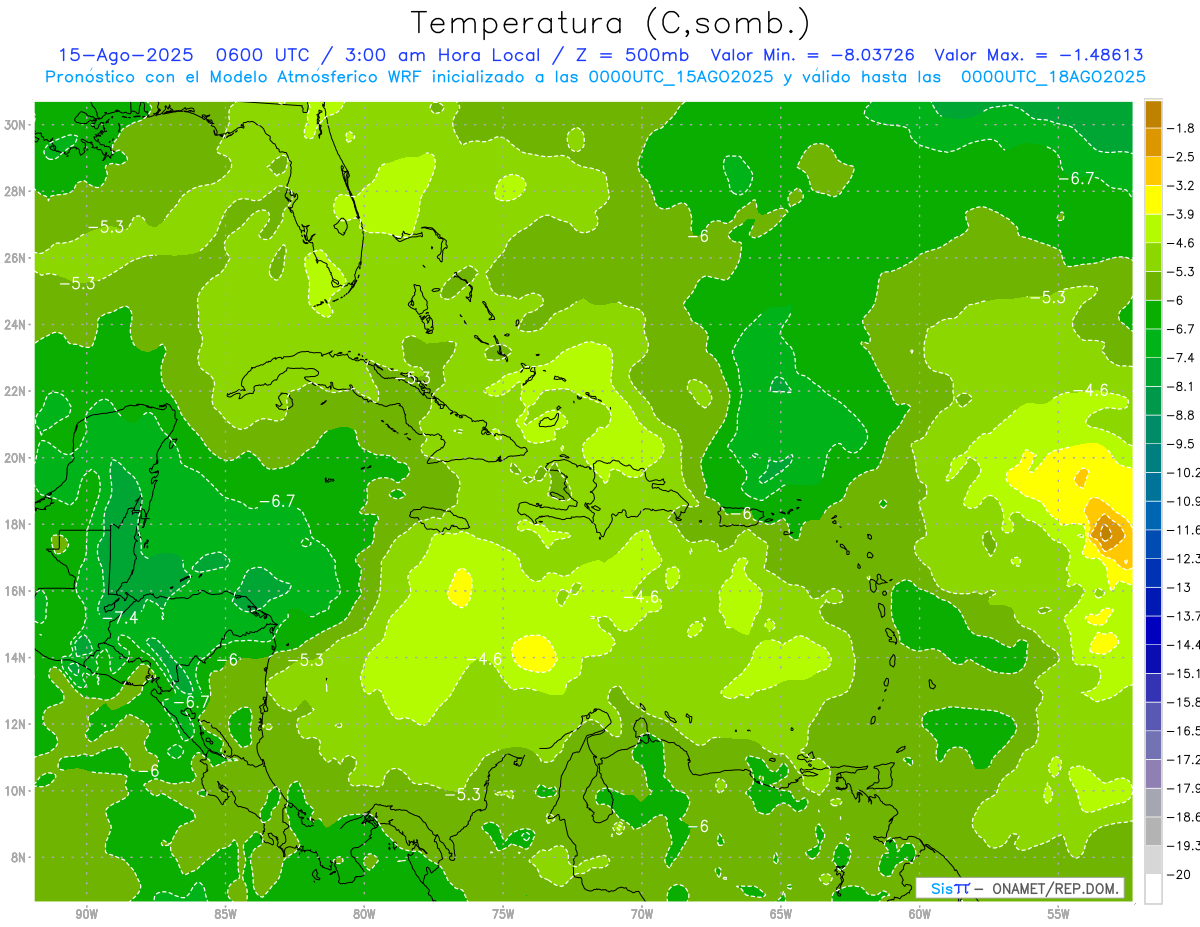Click the -20 label in the color legend
Viewport: 1200px width, 927px height.
(x=1181, y=874)
